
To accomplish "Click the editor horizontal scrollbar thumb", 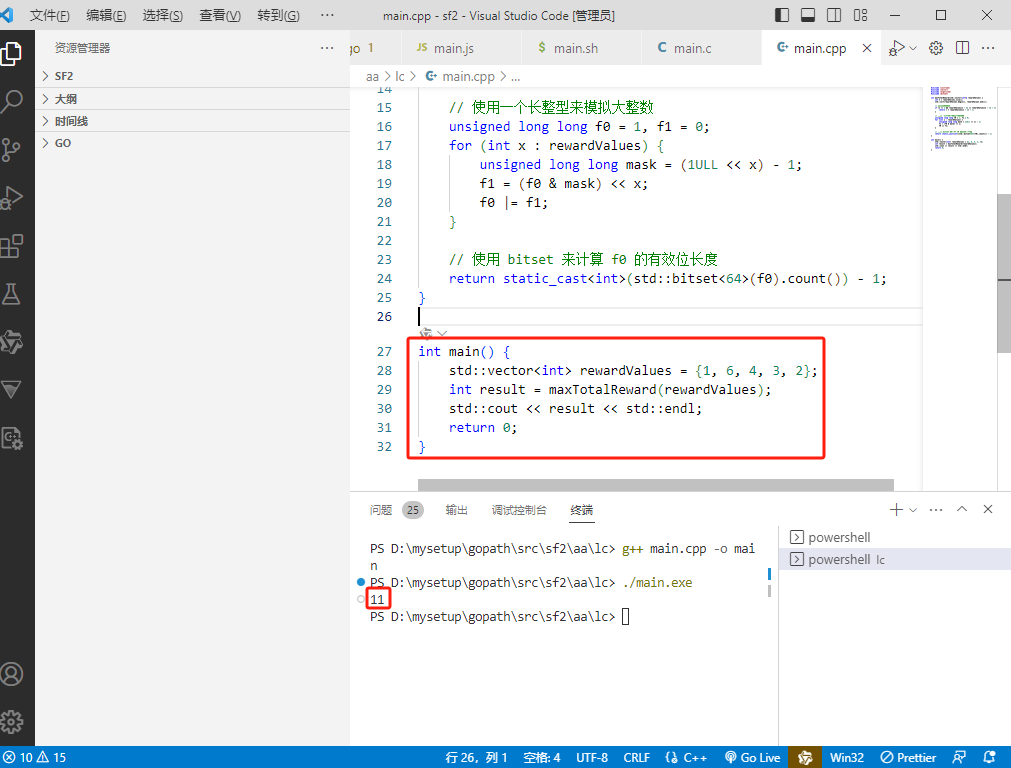I will pyautogui.click(x=656, y=485).
